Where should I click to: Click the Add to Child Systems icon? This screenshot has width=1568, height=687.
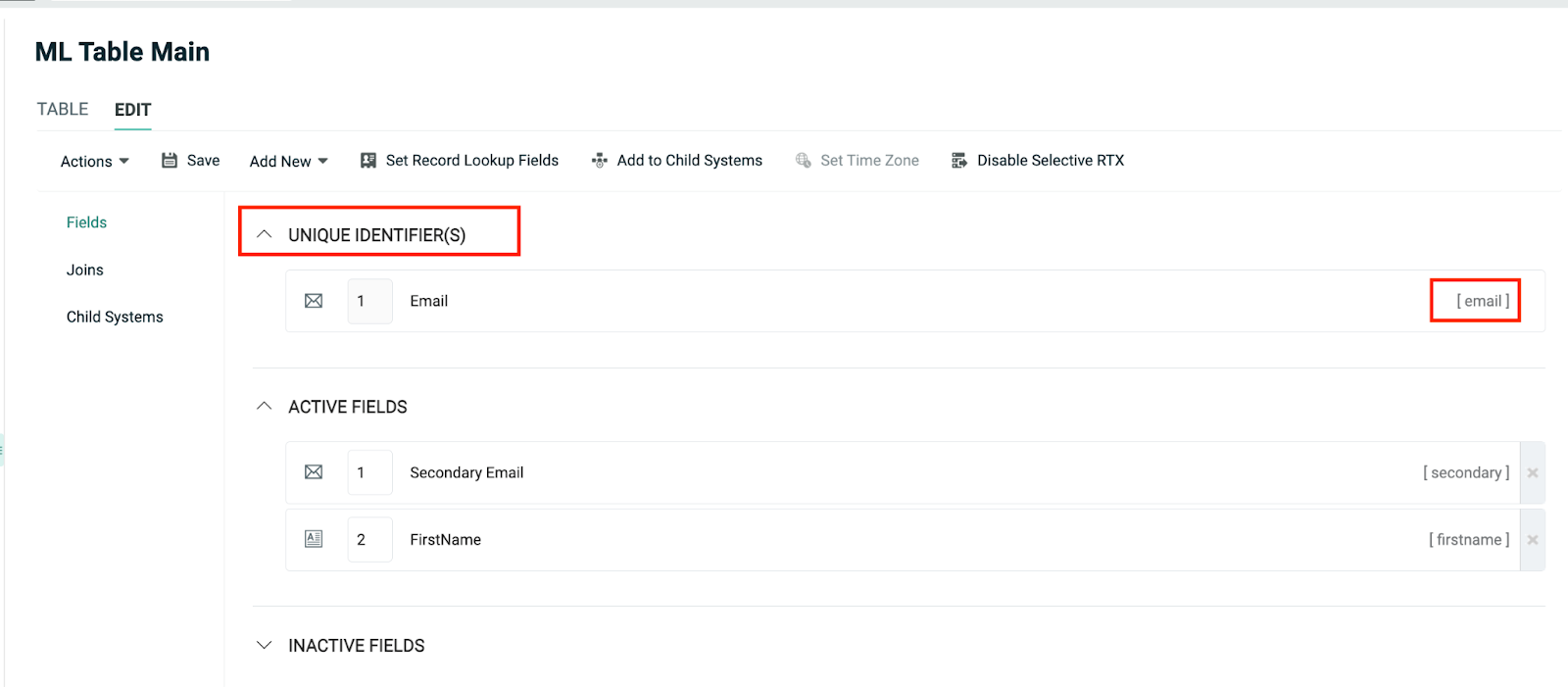600,161
